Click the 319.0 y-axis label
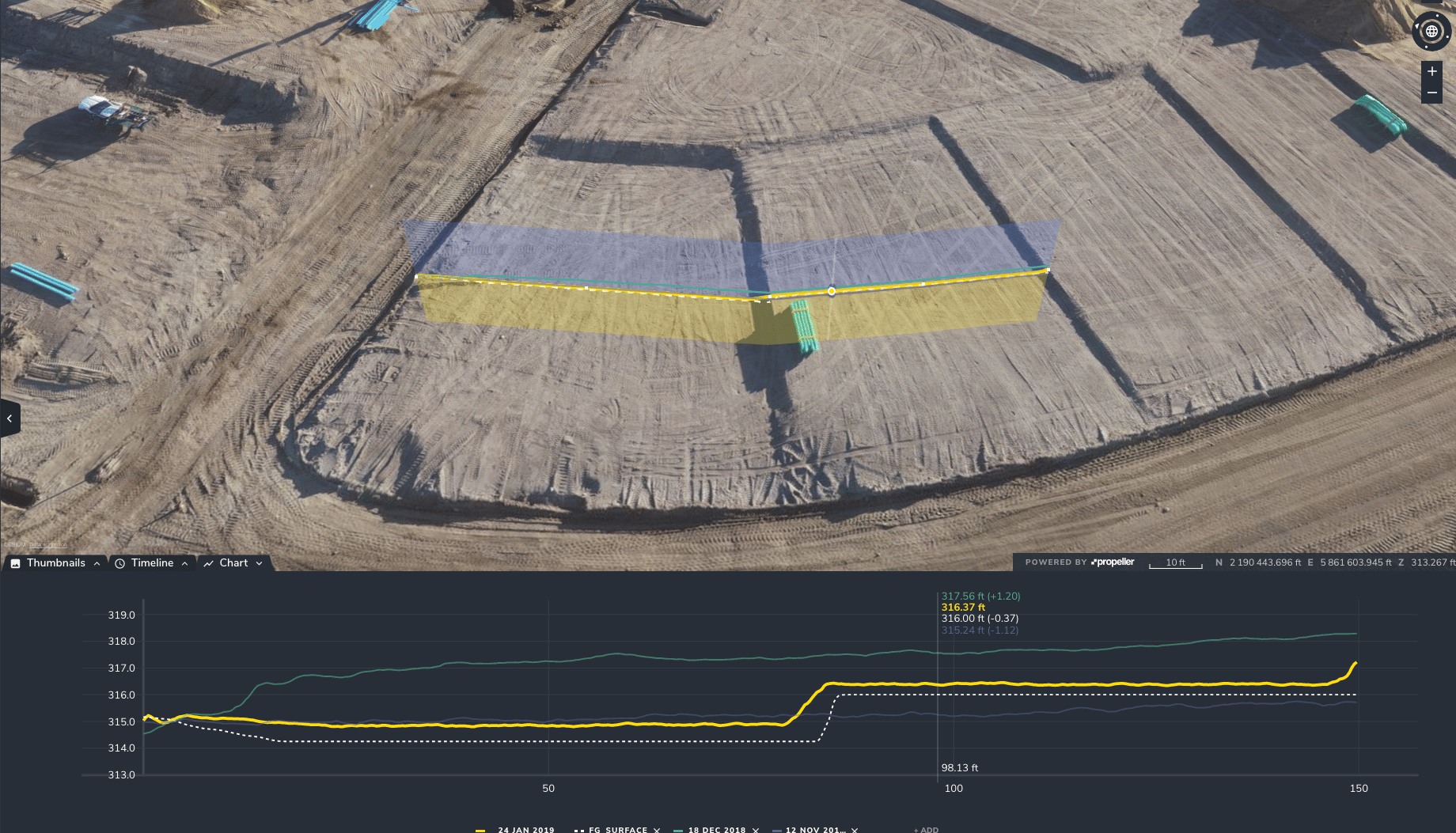Image resolution: width=1456 pixels, height=833 pixels. pyautogui.click(x=122, y=615)
